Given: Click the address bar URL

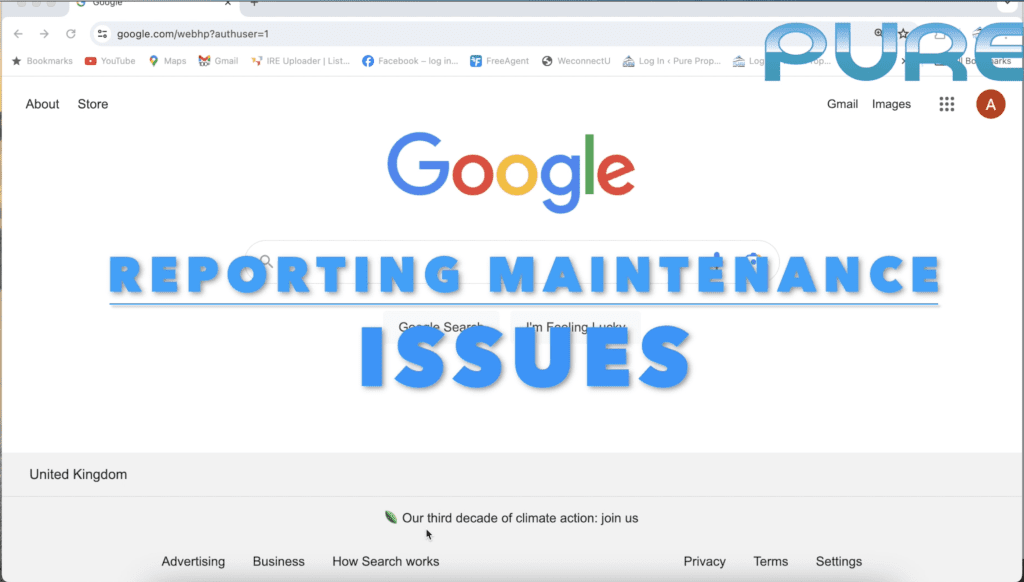Looking at the screenshot, I should click(193, 34).
